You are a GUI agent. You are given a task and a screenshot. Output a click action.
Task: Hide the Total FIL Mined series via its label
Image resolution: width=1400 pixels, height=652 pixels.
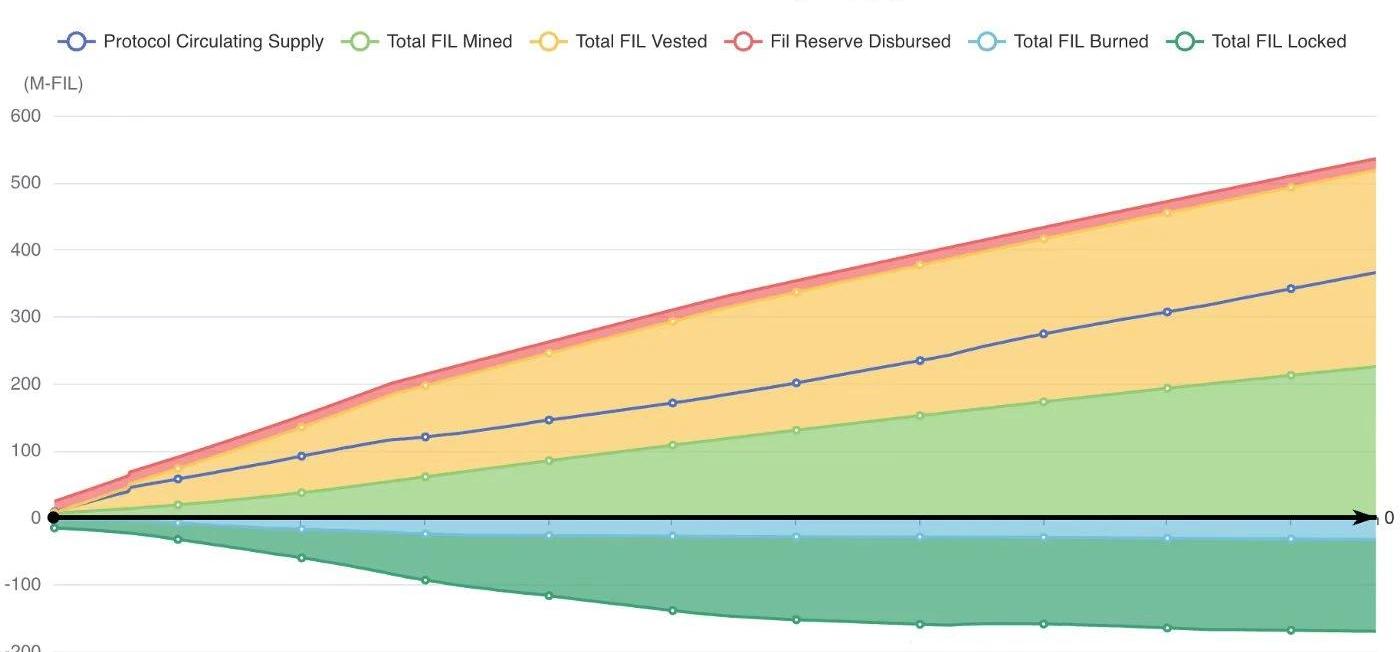(449, 41)
